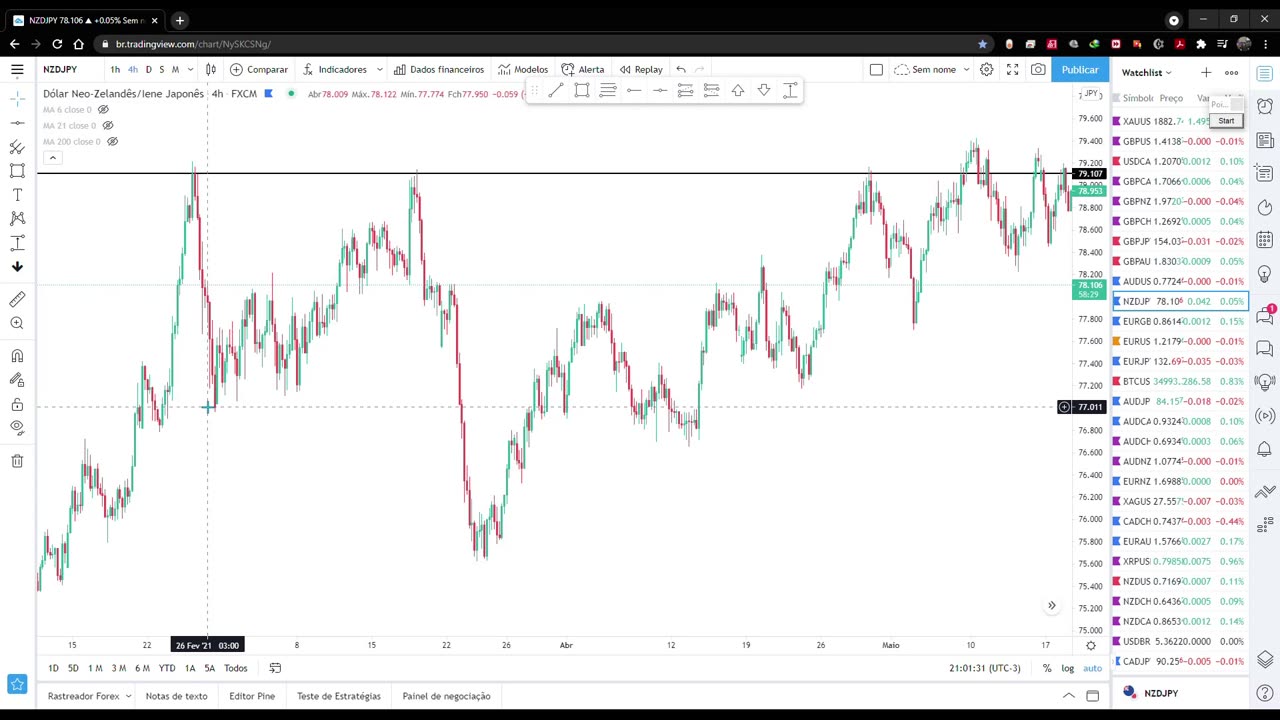Select trend line from favorites toolbar
1280x720 pixels.
555,90
